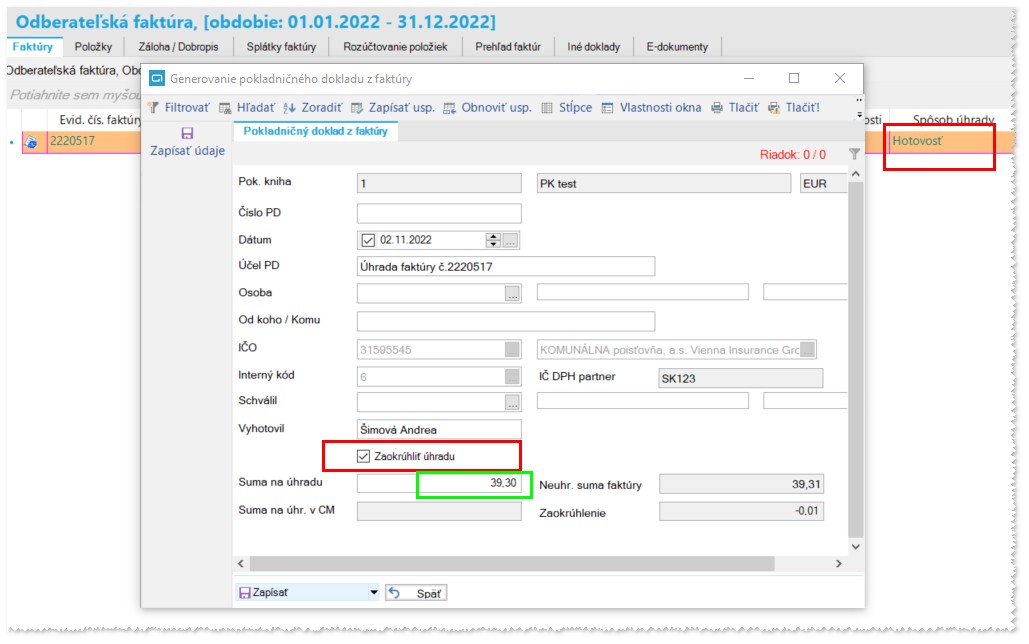Open date picker ellipsis next to Dátum

(511, 240)
